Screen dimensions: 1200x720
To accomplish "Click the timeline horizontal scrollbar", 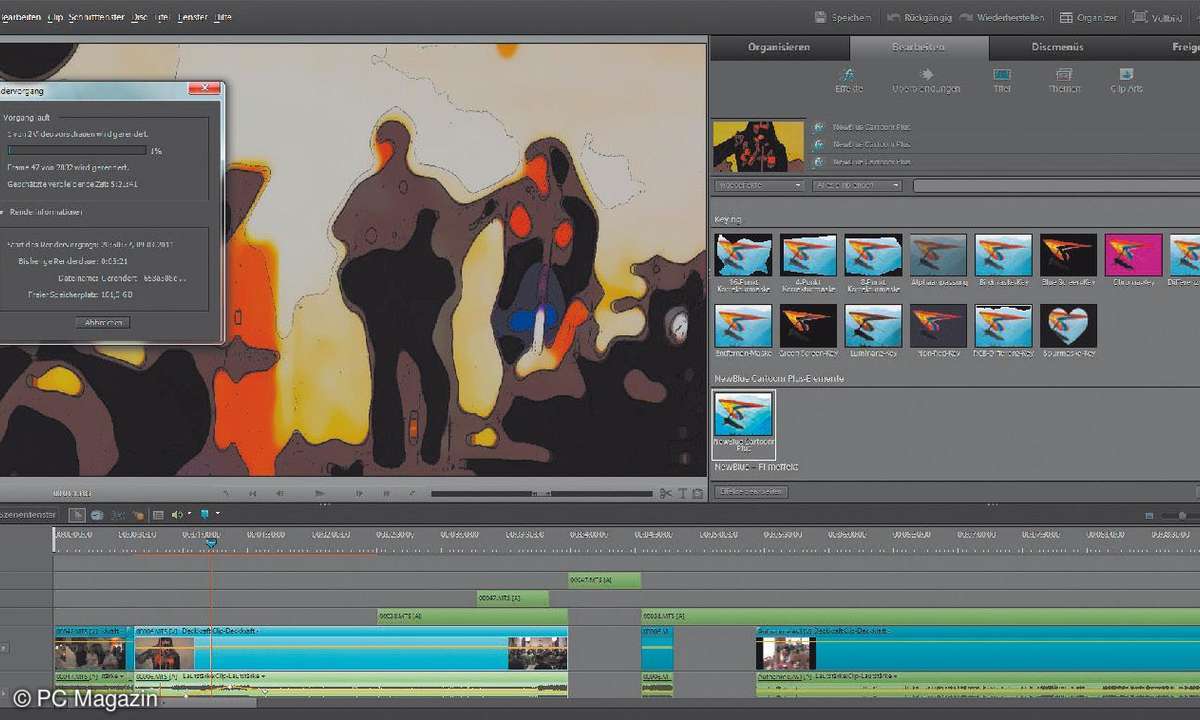I will click(x=155, y=703).
